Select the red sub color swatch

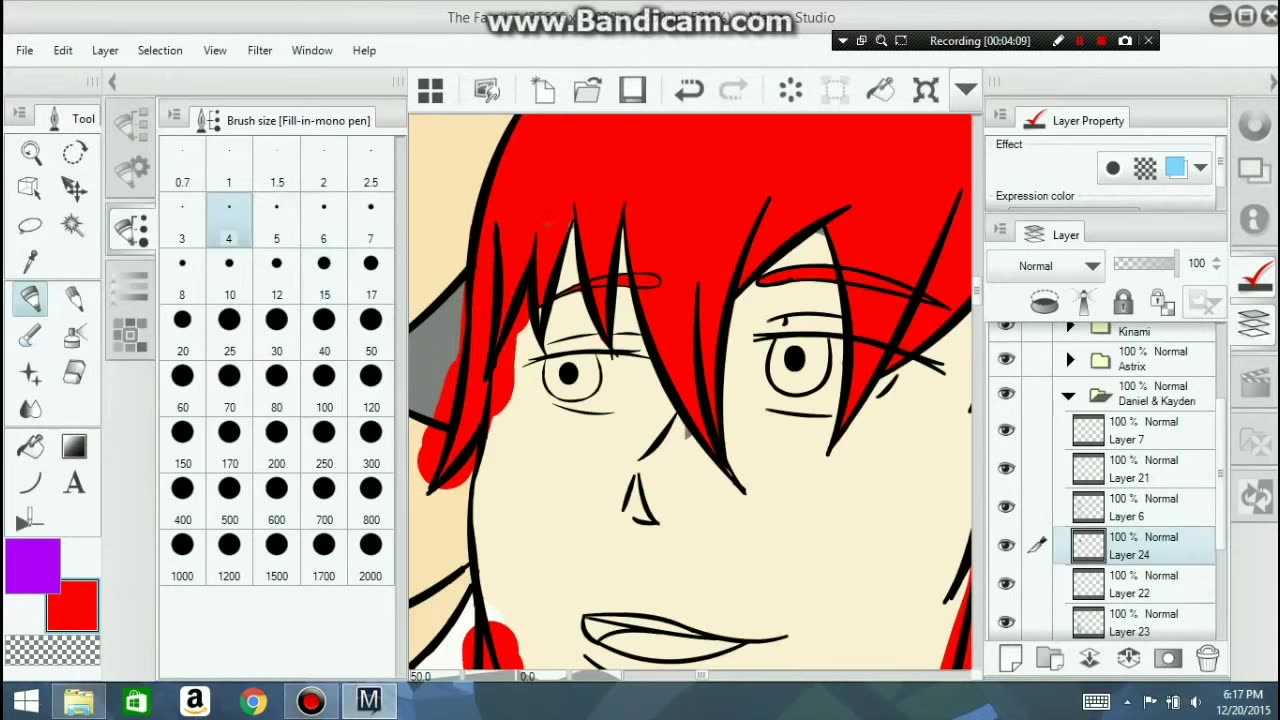(72, 605)
